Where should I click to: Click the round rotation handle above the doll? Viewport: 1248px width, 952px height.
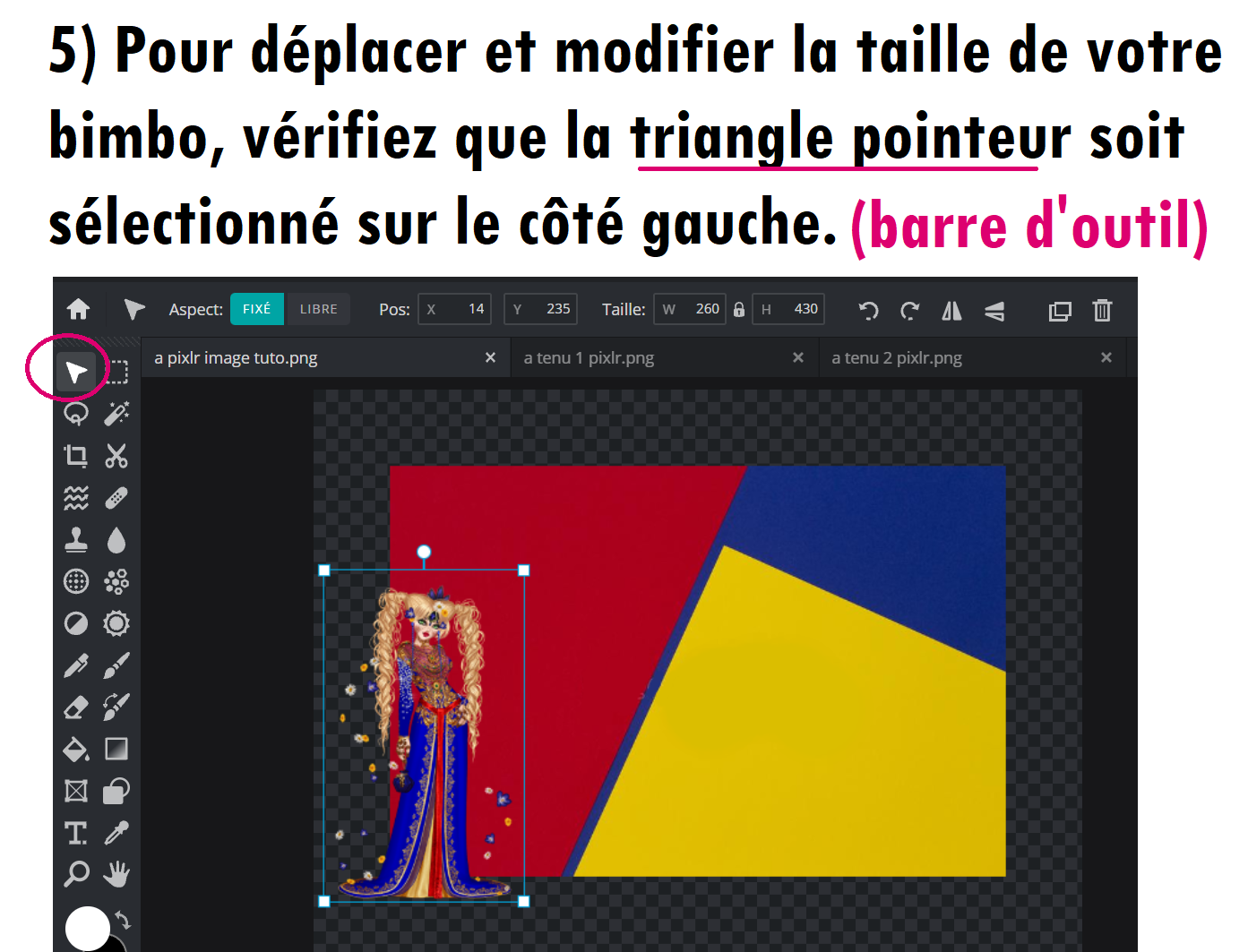pos(424,552)
